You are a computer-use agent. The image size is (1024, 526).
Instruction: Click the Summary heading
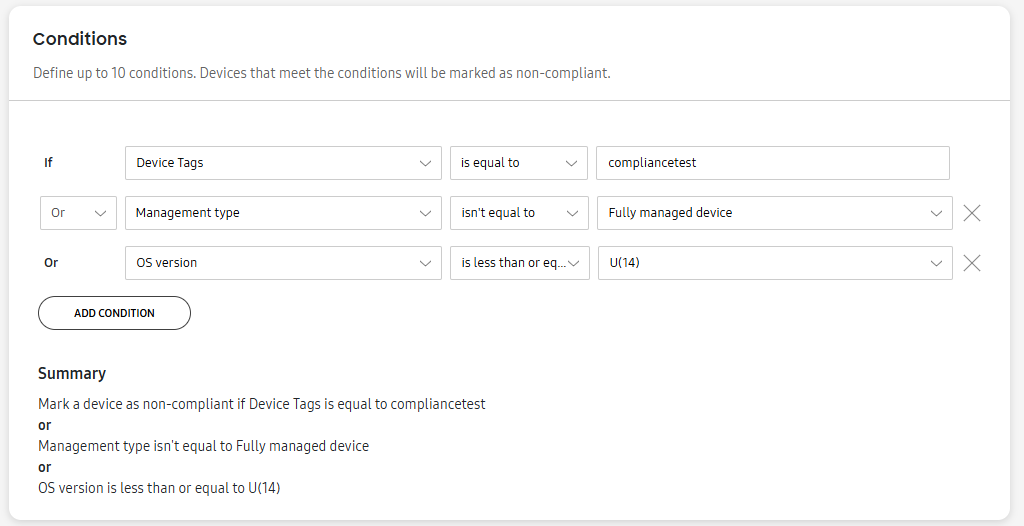coord(72,373)
